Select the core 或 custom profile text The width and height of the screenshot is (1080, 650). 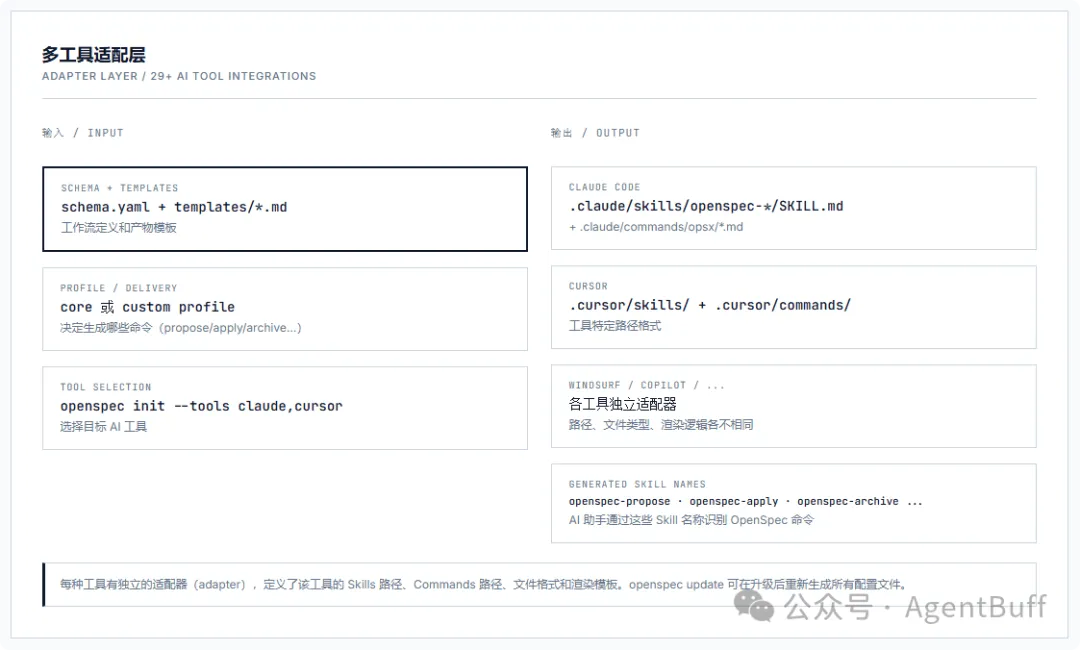pos(147,307)
